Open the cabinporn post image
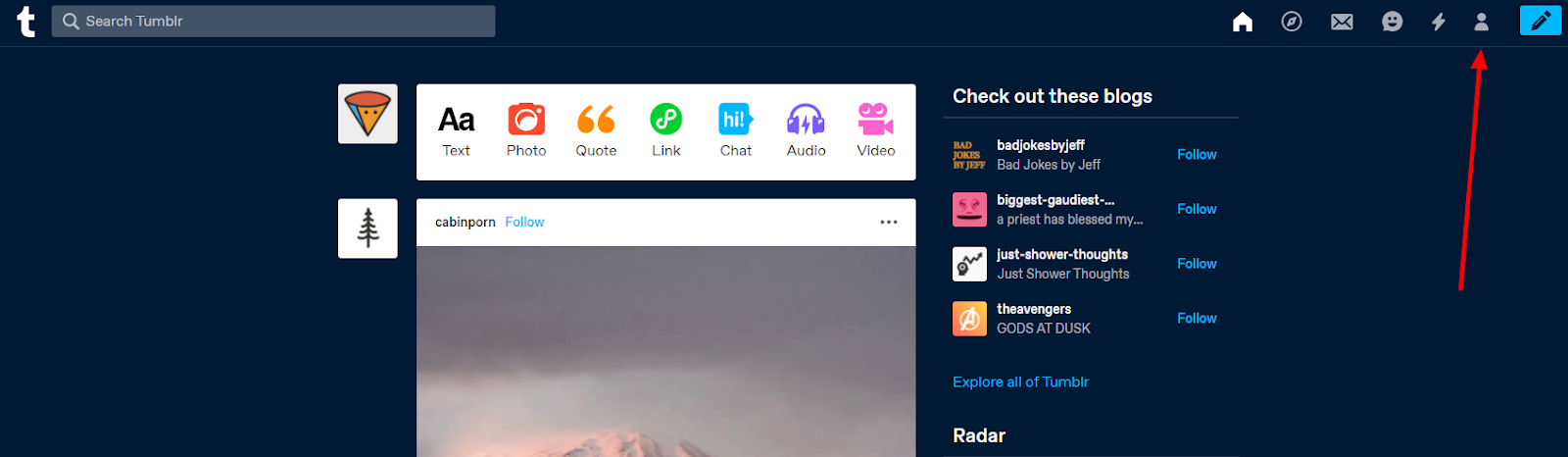The image size is (1568, 457). click(x=666, y=351)
